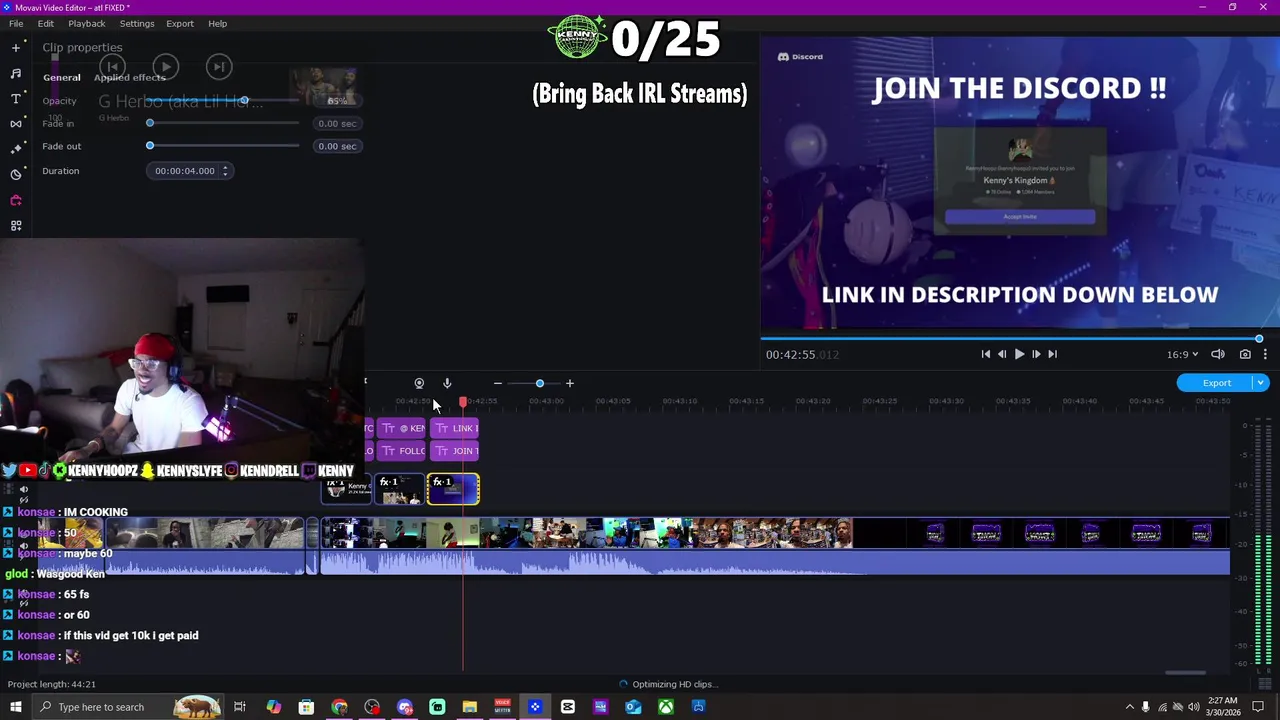Click the Fade in slider handle

[150, 123]
